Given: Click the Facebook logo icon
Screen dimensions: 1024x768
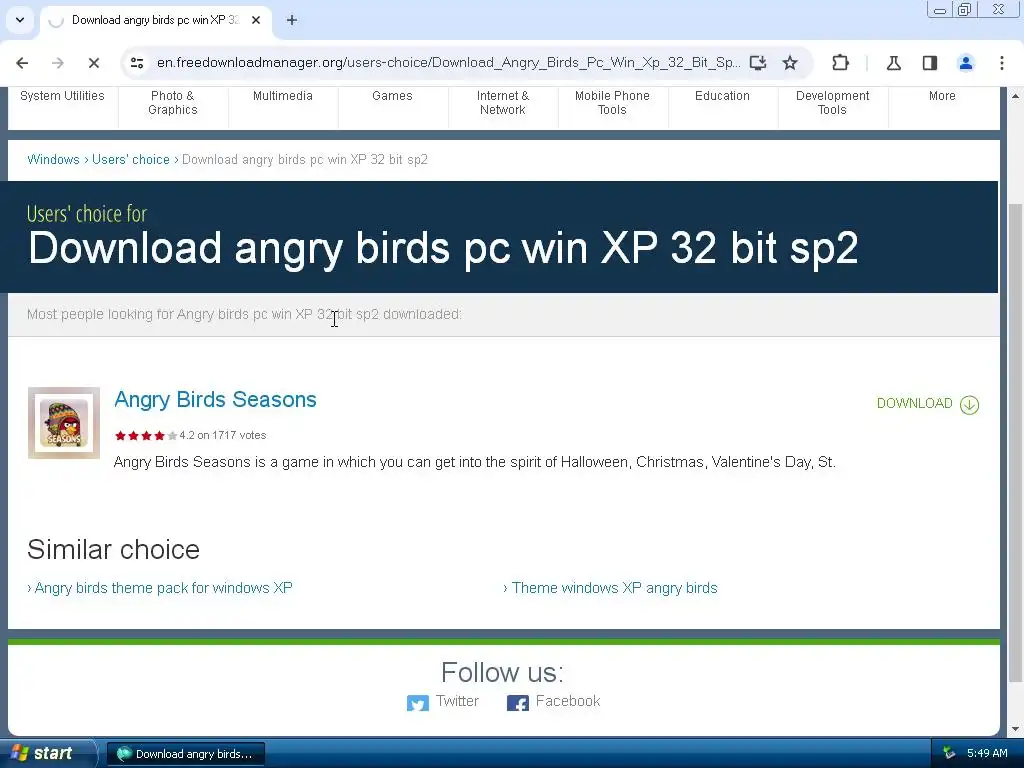Looking at the screenshot, I should 518,703.
